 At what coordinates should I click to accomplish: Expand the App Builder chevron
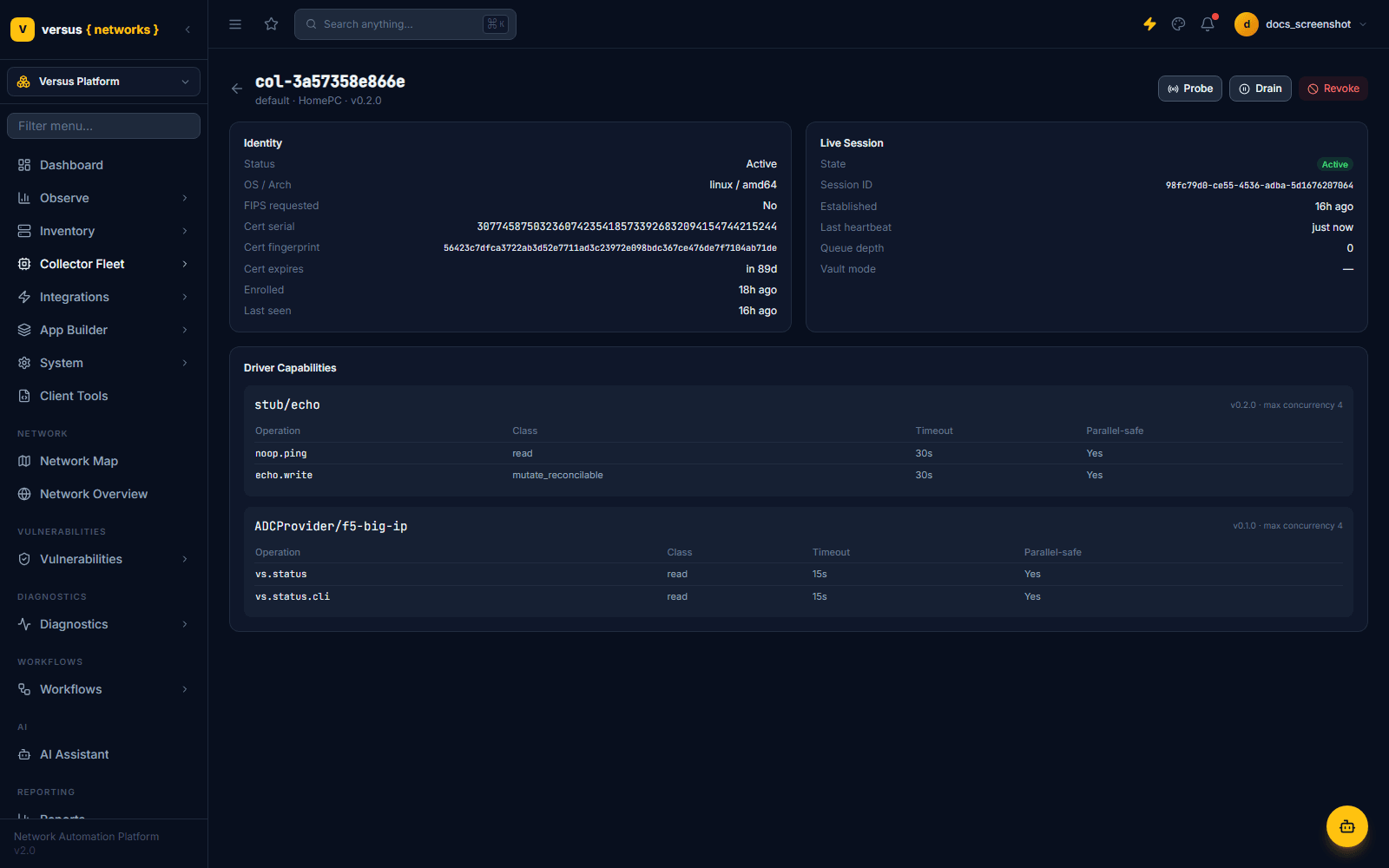(x=185, y=330)
